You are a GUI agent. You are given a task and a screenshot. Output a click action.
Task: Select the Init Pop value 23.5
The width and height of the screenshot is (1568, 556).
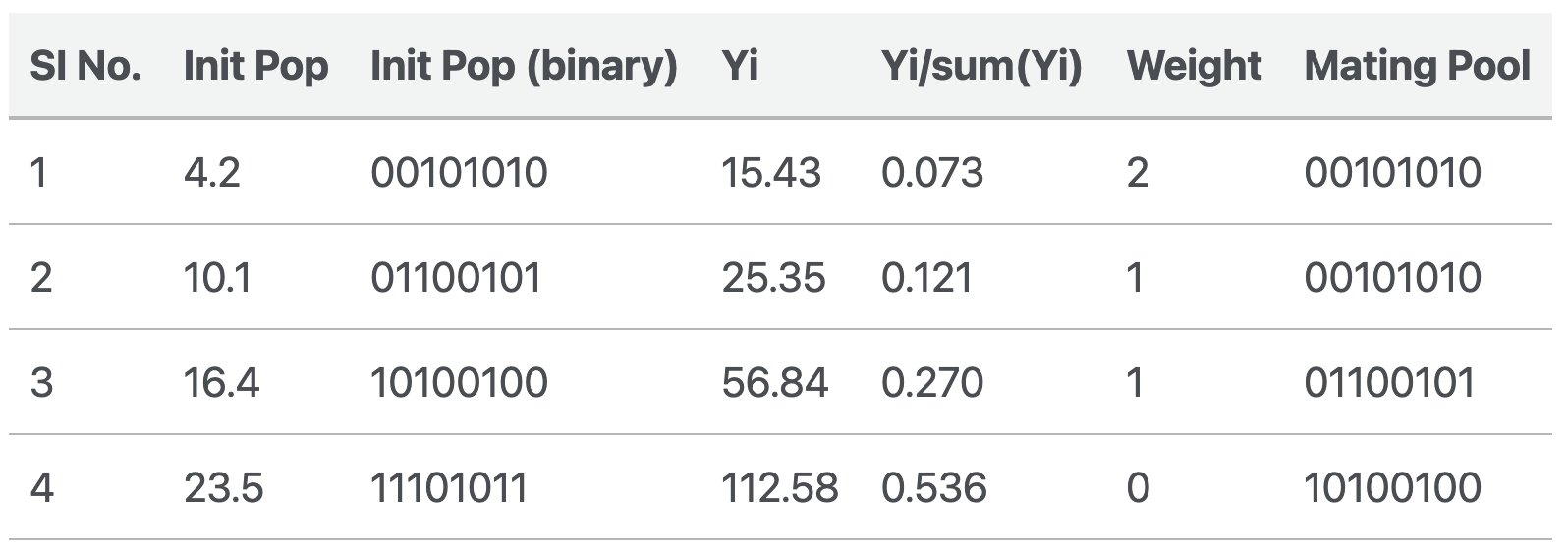(x=223, y=487)
